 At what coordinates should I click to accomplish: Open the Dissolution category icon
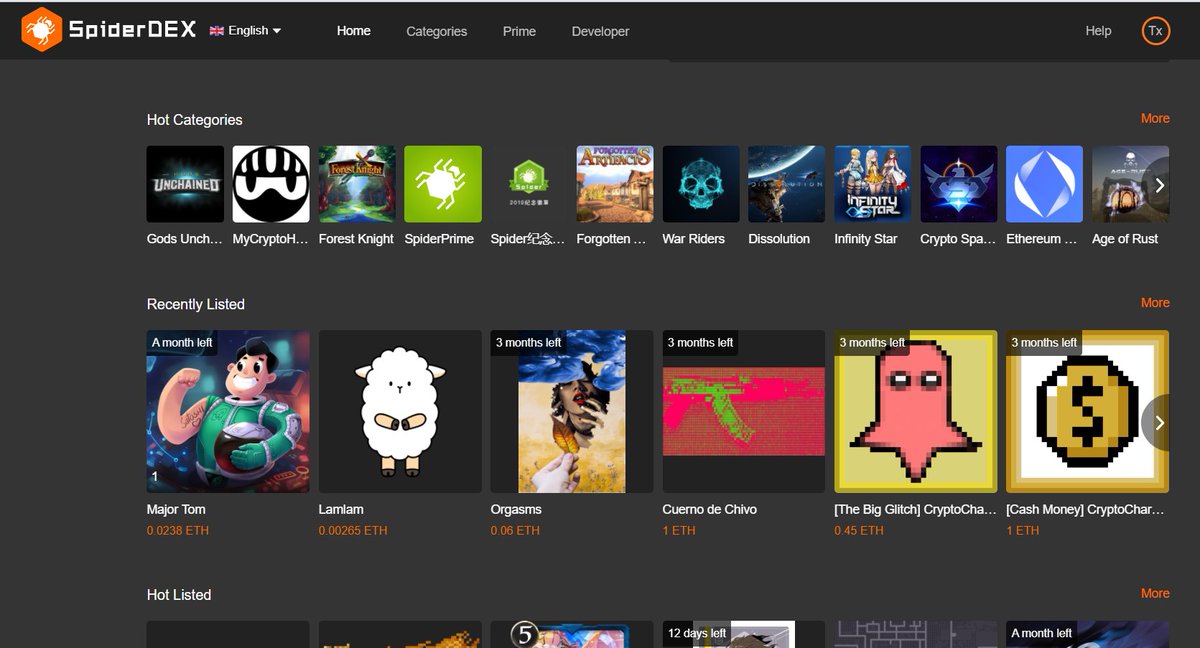click(787, 184)
